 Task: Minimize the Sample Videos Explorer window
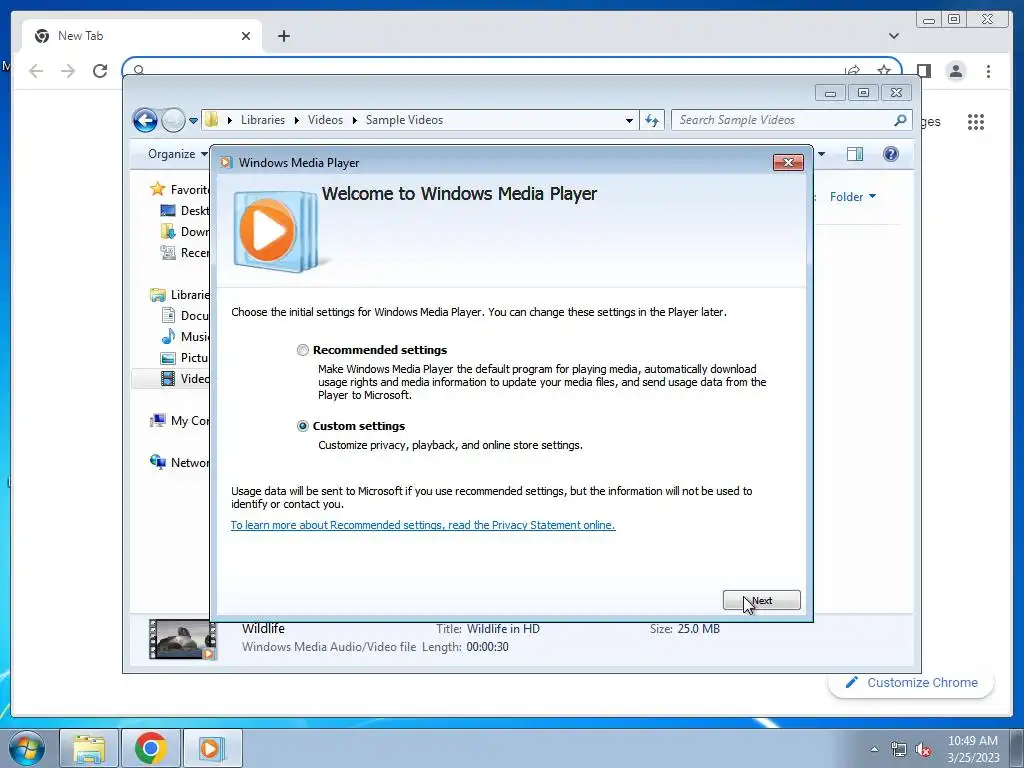click(830, 93)
